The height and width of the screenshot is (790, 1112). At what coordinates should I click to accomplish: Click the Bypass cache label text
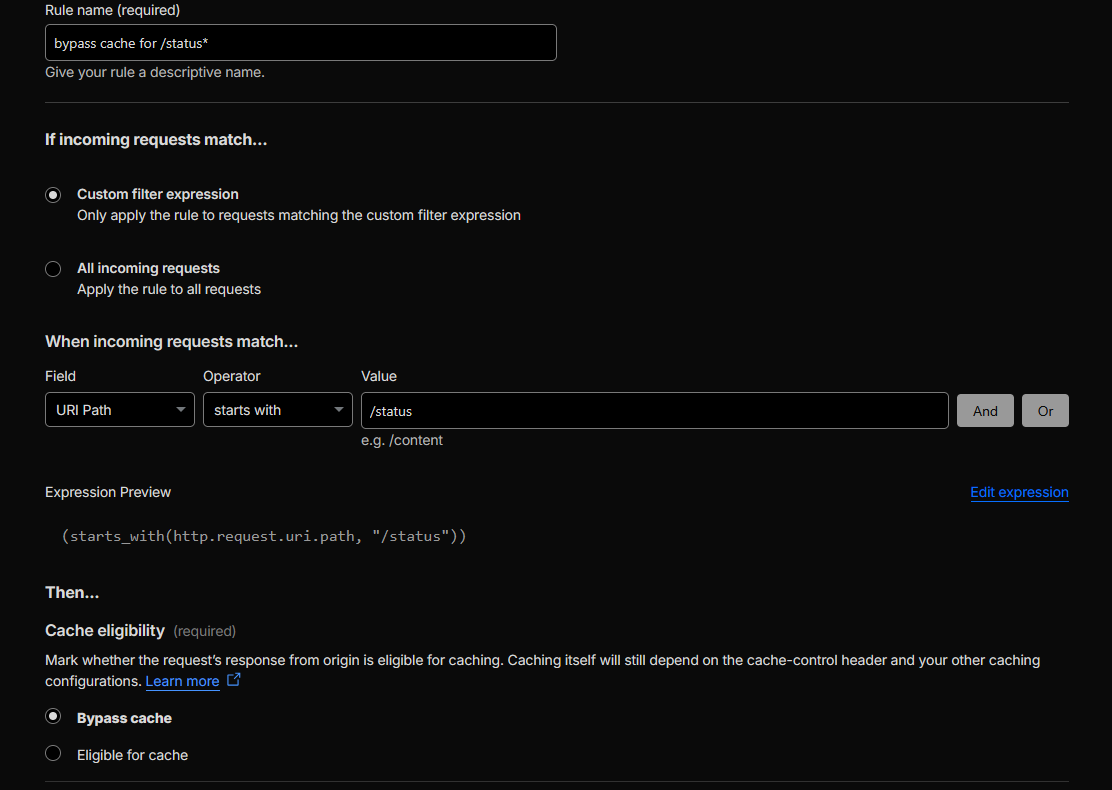click(124, 718)
